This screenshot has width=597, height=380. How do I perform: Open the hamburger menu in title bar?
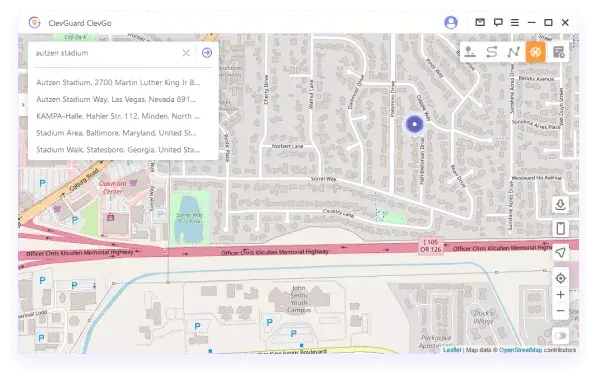point(515,23)
